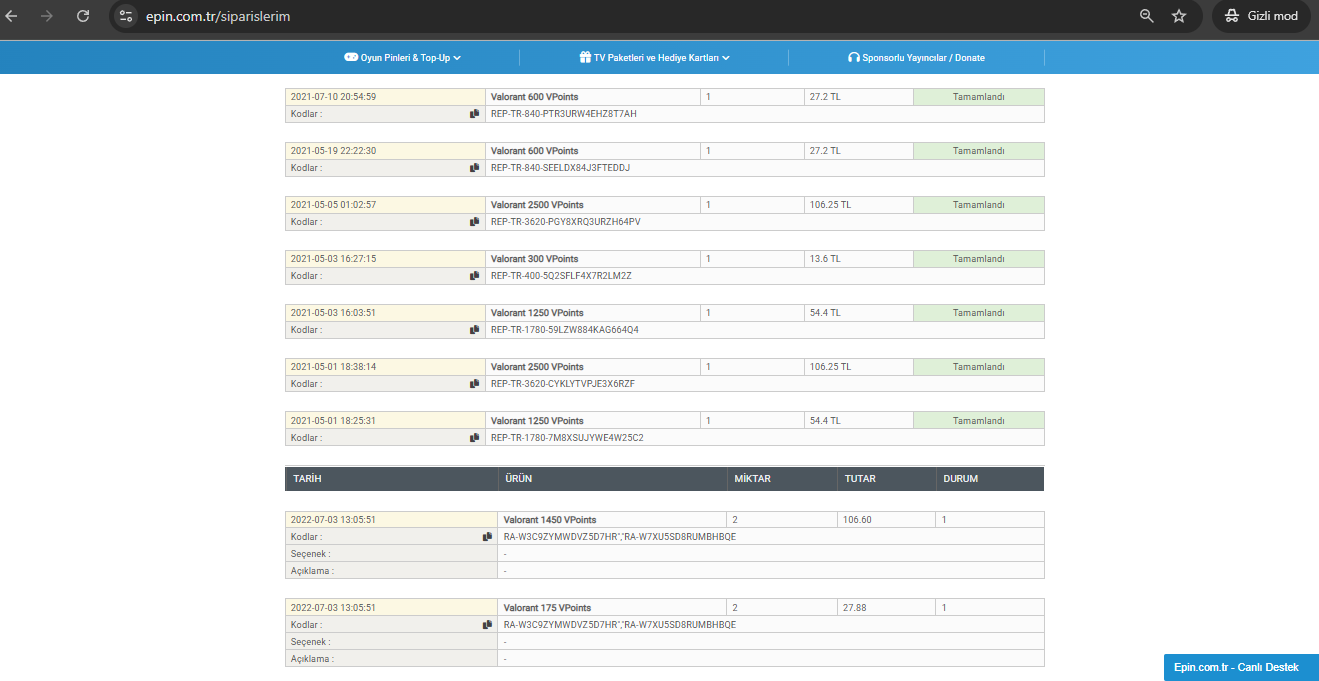Copy code REP-TR-400-5Q2SFLF4X7R2LM2Z with copy icon
This screenshot has width=1319, height=681.
pyautogui.click(x=475, y=276)
